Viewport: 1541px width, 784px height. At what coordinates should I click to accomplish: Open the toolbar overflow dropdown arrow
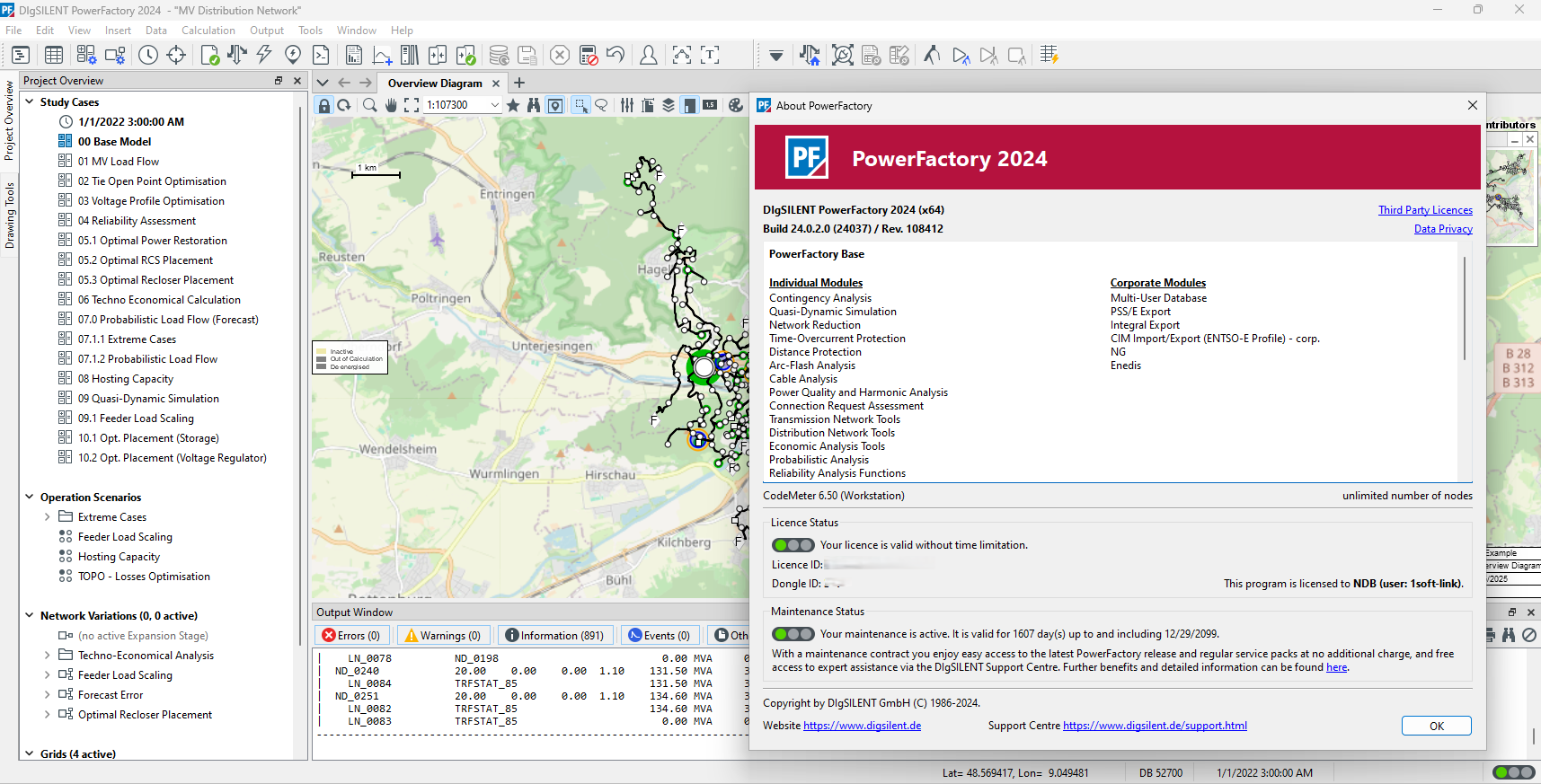point(776,56)
